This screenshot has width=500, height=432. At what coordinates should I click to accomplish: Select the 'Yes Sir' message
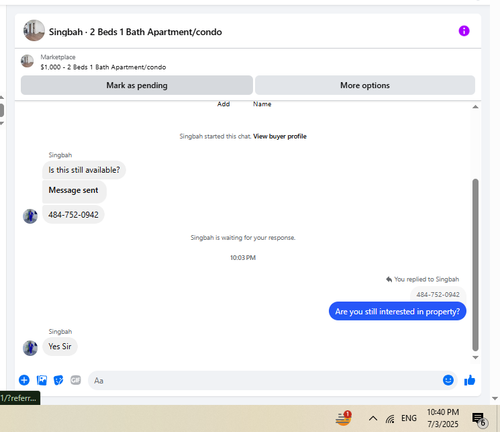click(x=60, y=347)
